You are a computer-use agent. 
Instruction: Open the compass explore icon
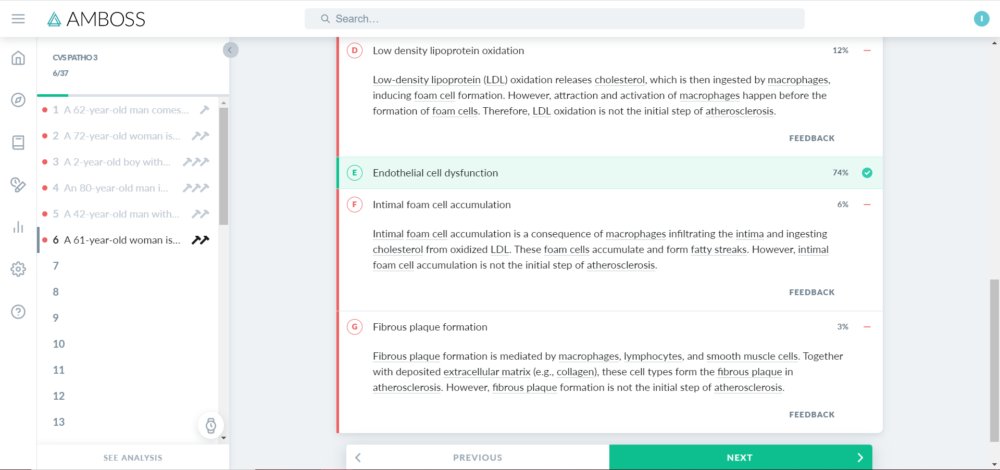[18, 100]
